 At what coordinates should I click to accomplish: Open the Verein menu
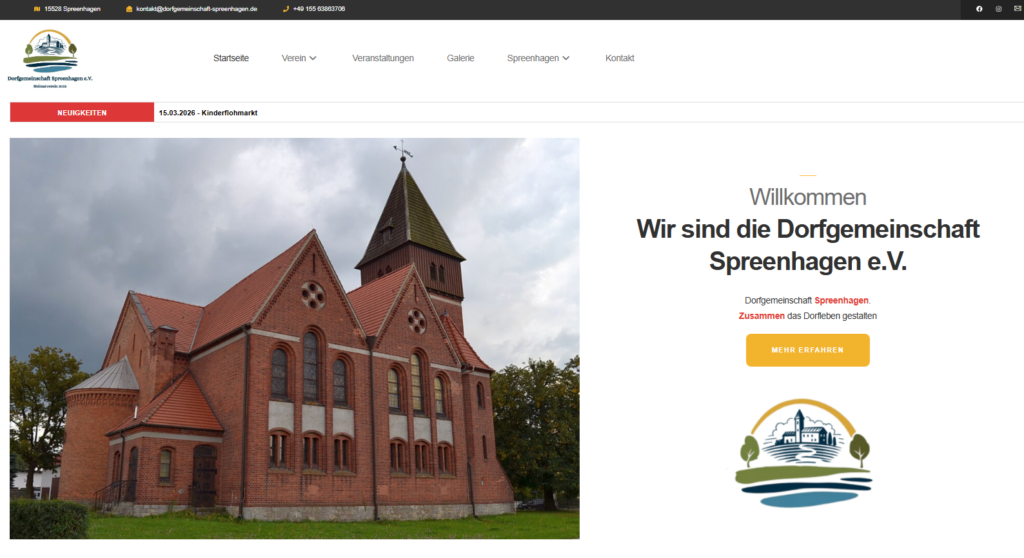pos(294,58)
